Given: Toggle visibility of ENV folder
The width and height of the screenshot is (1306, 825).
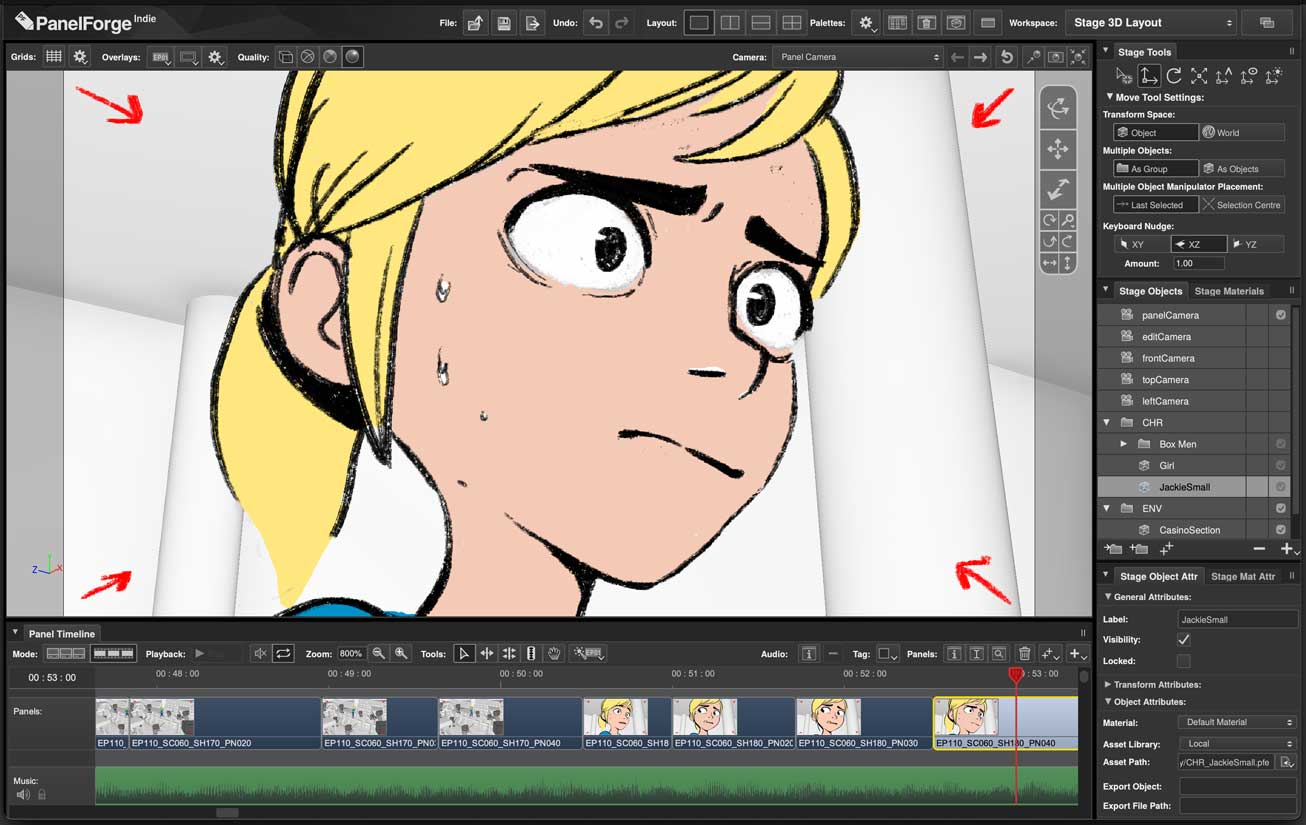Looking at the screenshot, I should [x=1280, y=508].
